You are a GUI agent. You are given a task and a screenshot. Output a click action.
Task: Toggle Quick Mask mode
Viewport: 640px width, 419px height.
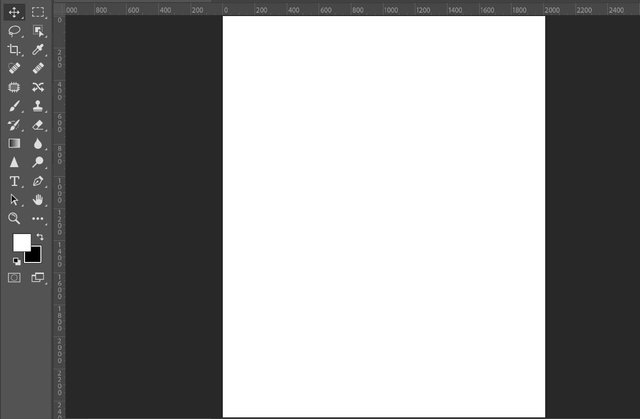(14, 278)
